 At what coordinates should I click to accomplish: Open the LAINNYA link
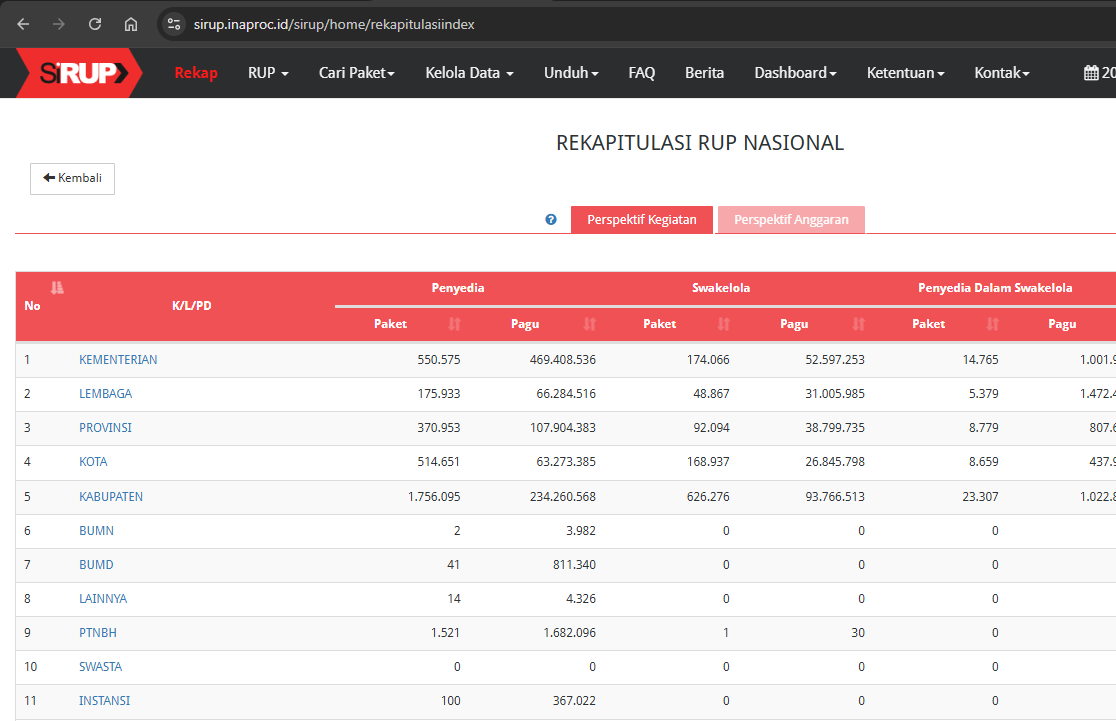(103, 599)
